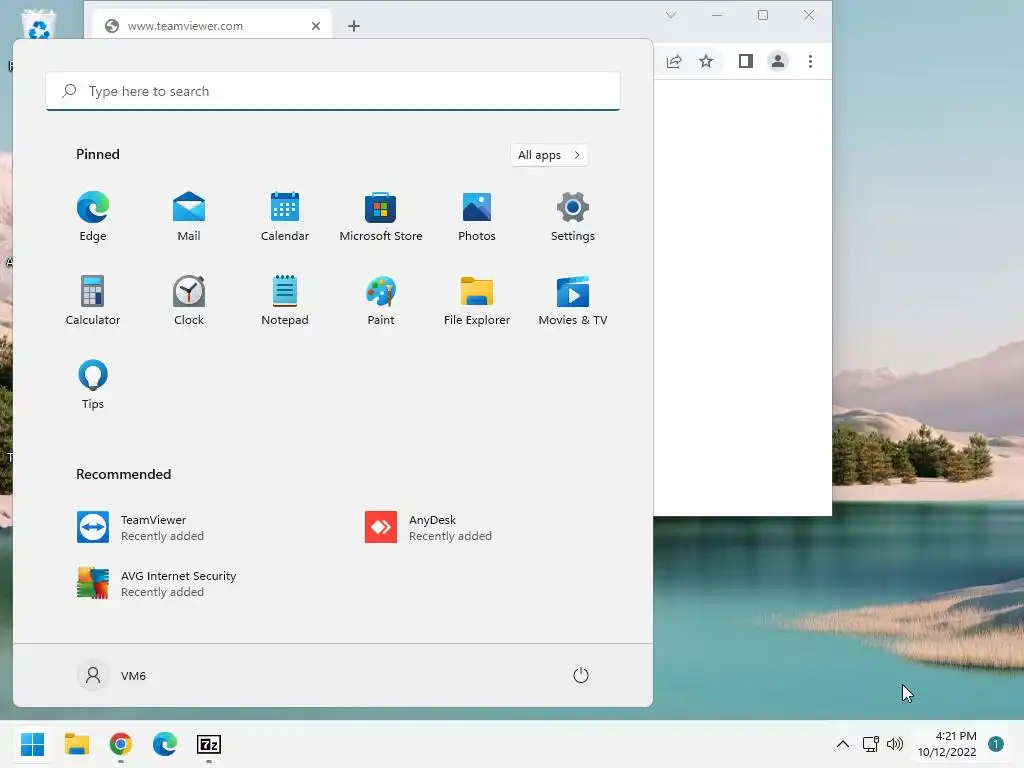Open the Recycle Bin on desktop

point(39,26)
